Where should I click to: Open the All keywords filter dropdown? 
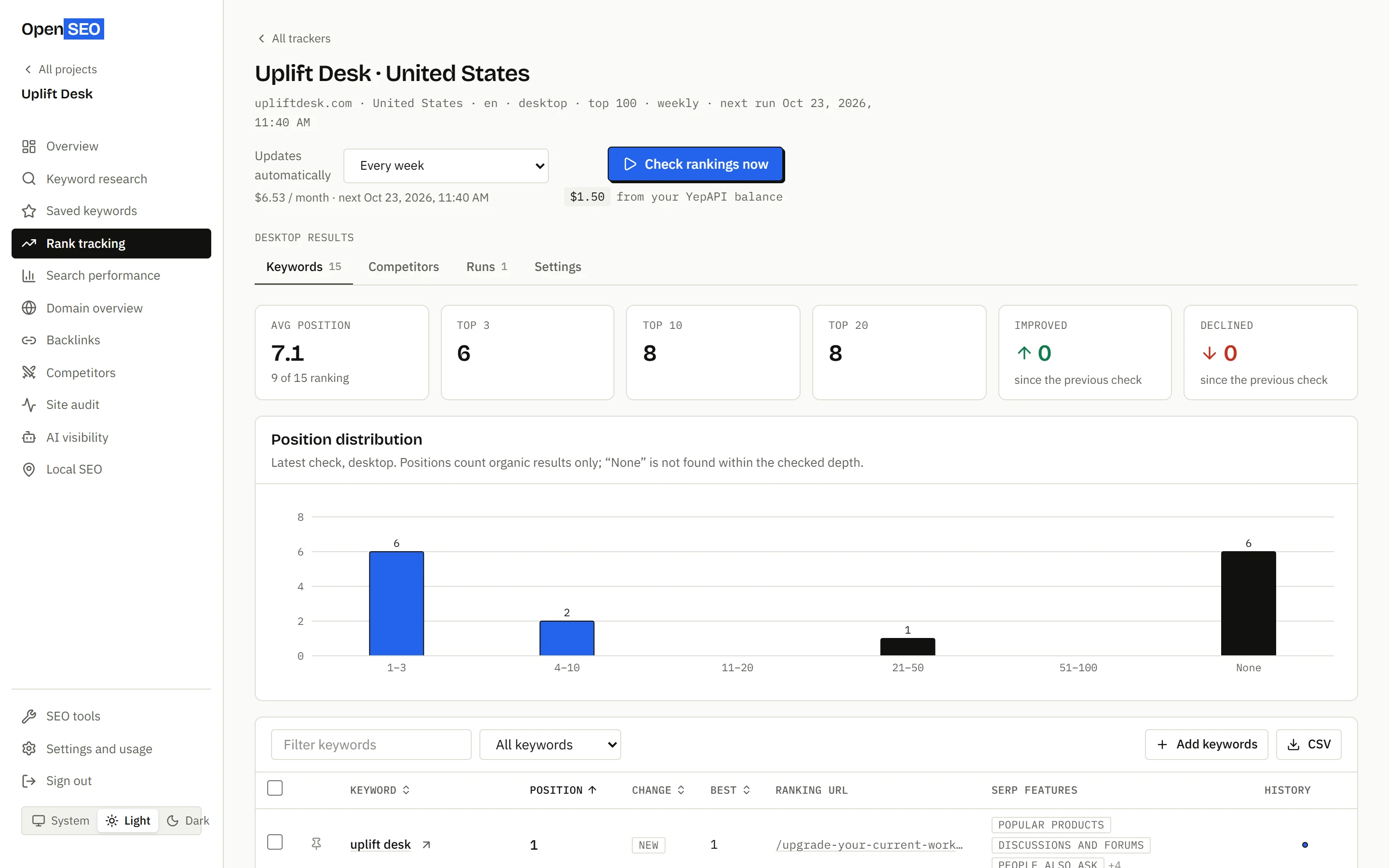pos(550,745)
